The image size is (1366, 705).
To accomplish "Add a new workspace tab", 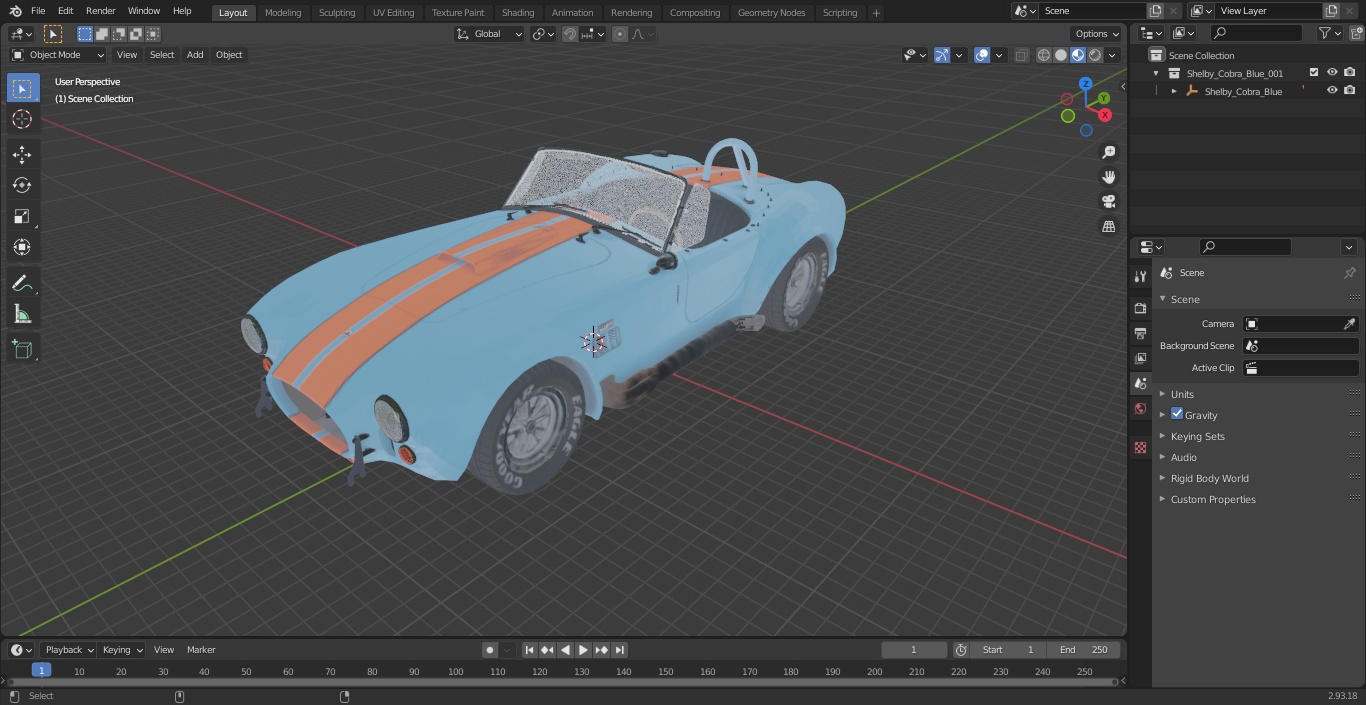I will click(877, 13).
